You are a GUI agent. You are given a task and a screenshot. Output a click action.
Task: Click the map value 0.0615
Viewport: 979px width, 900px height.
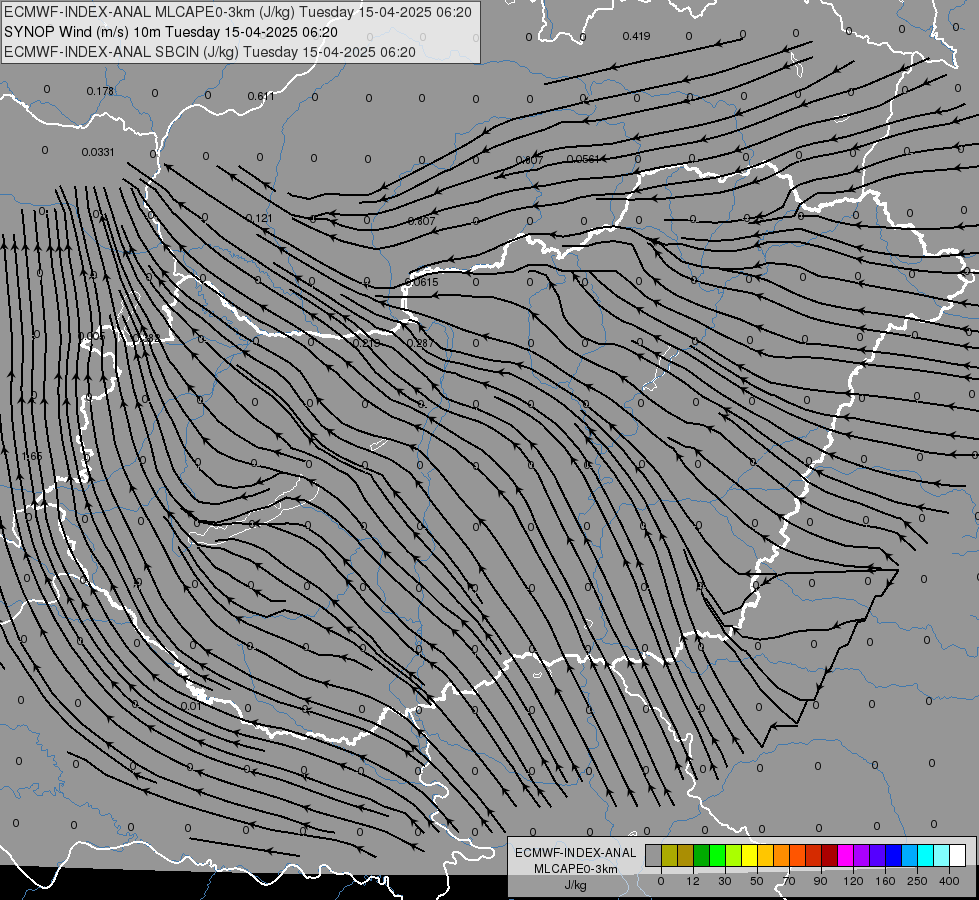(x=421, y=282)
